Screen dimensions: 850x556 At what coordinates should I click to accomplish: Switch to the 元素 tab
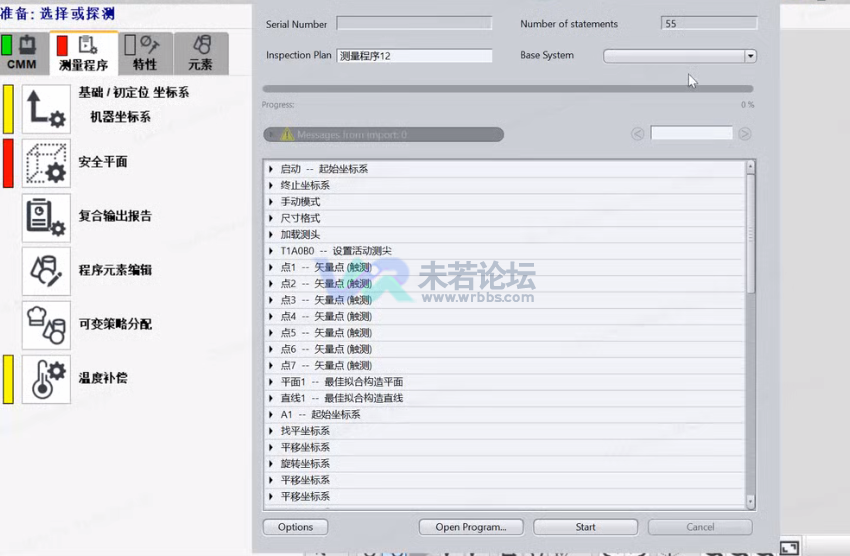tap(201, 53)
